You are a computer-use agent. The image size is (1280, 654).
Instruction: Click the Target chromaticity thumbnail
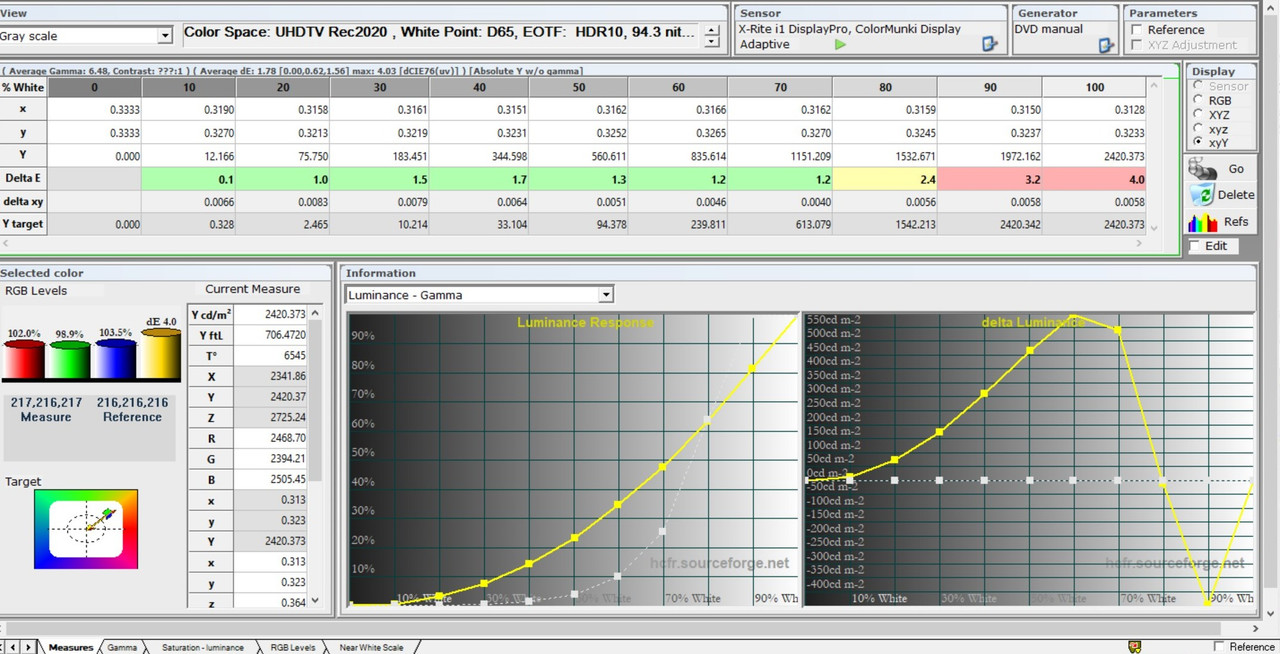(x=86, y=529)
